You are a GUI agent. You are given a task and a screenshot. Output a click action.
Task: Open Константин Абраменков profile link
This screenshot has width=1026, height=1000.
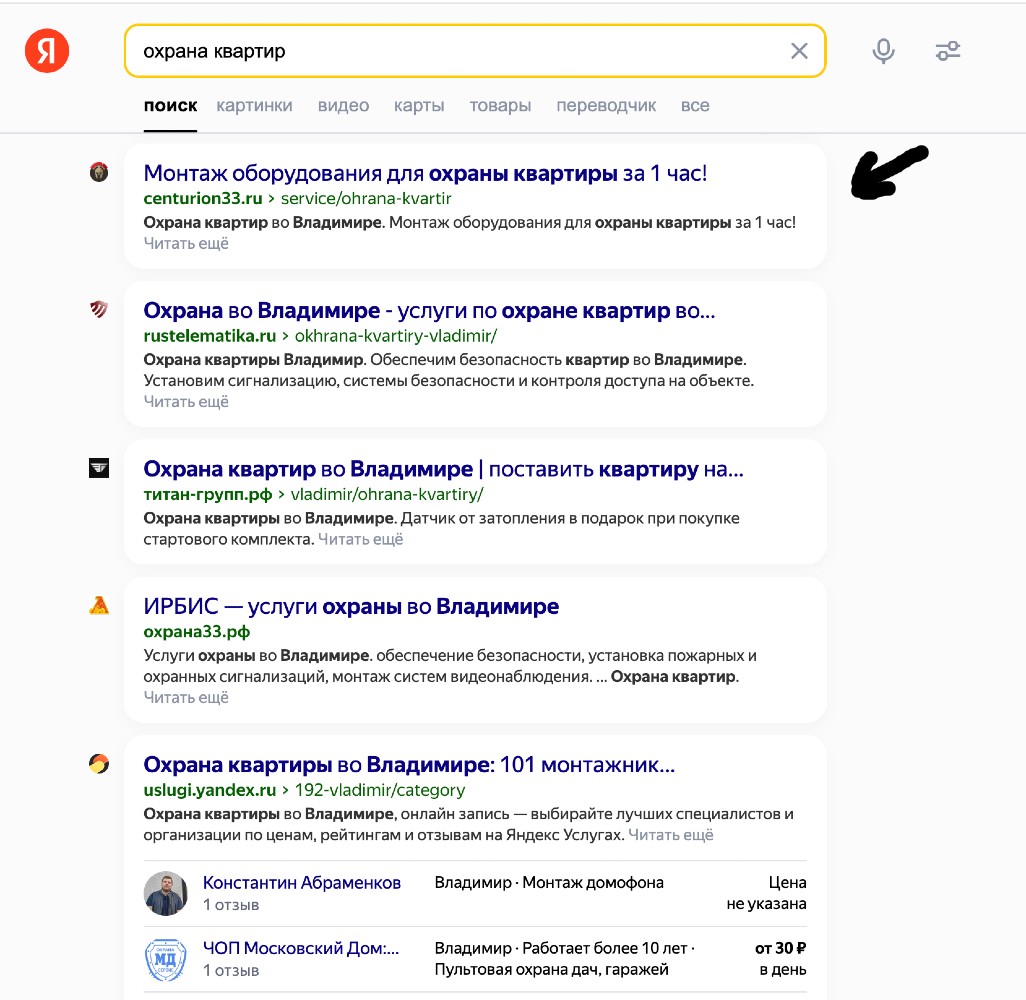click(302, 883)
